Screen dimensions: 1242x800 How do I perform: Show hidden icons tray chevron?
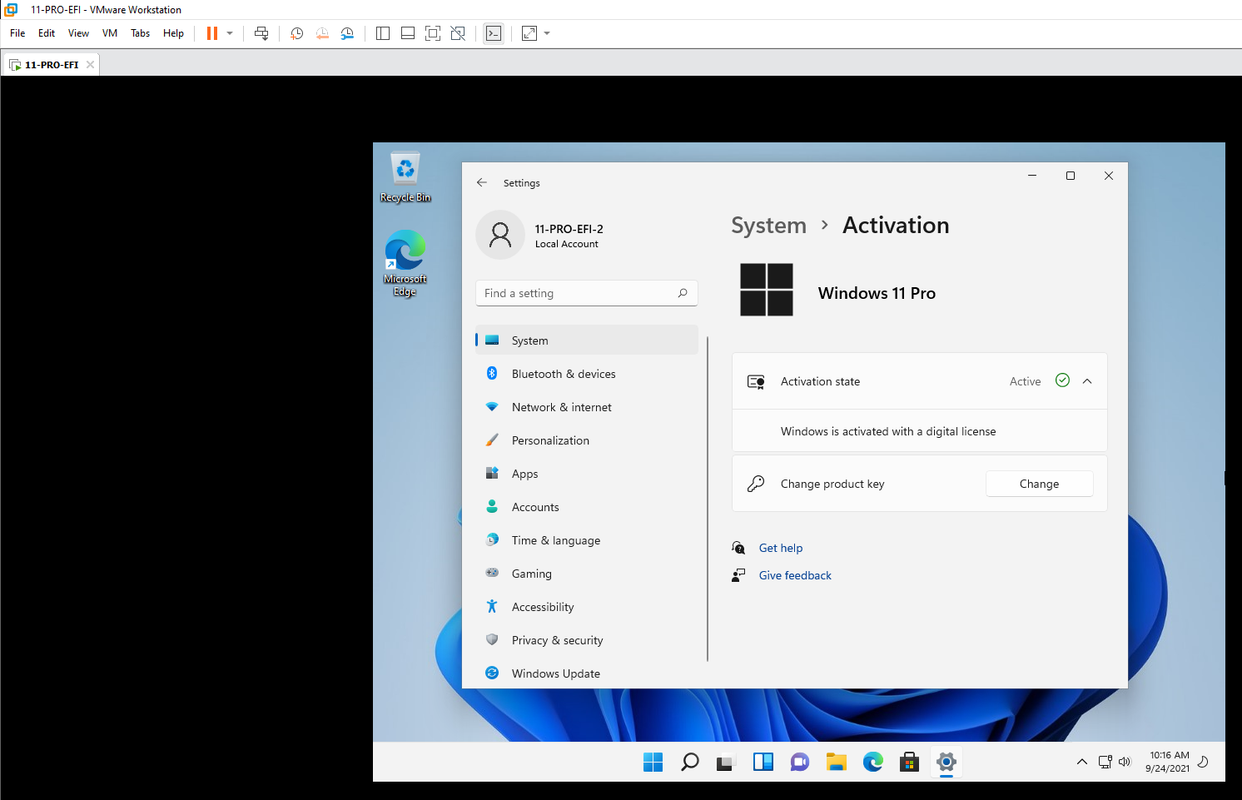(1082, 762)
